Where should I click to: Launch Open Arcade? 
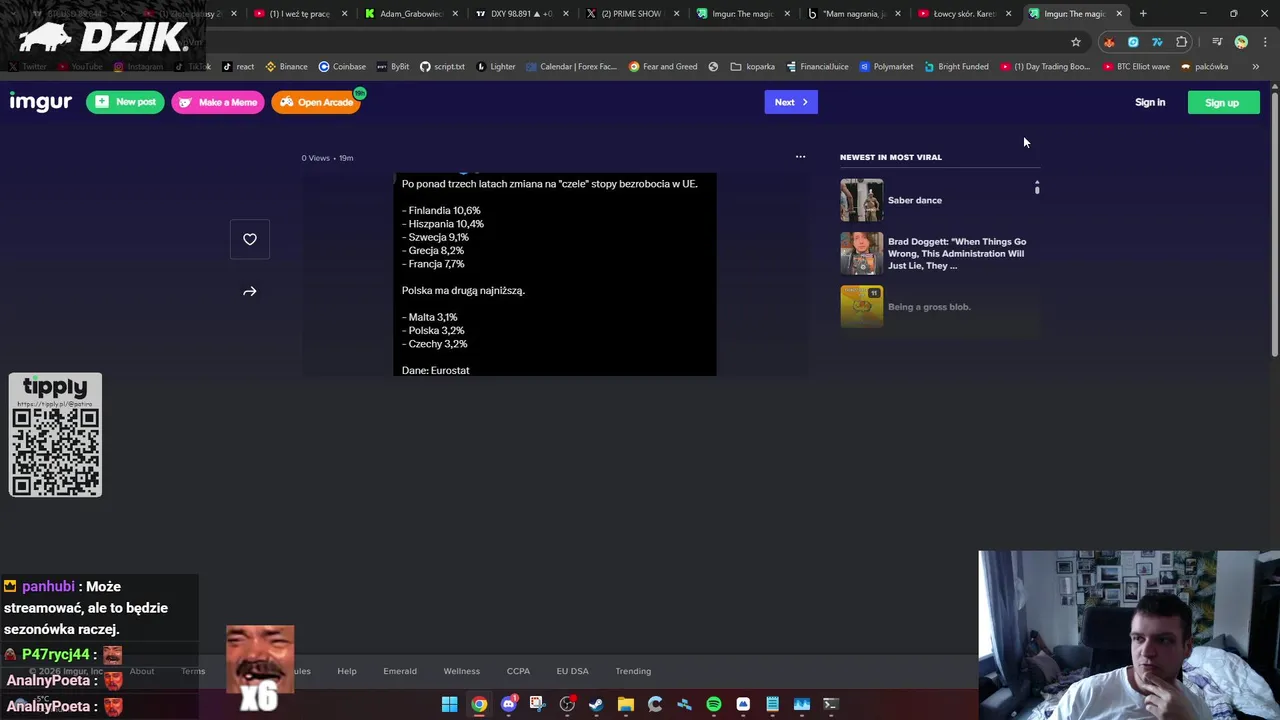[x=316, y=102]
